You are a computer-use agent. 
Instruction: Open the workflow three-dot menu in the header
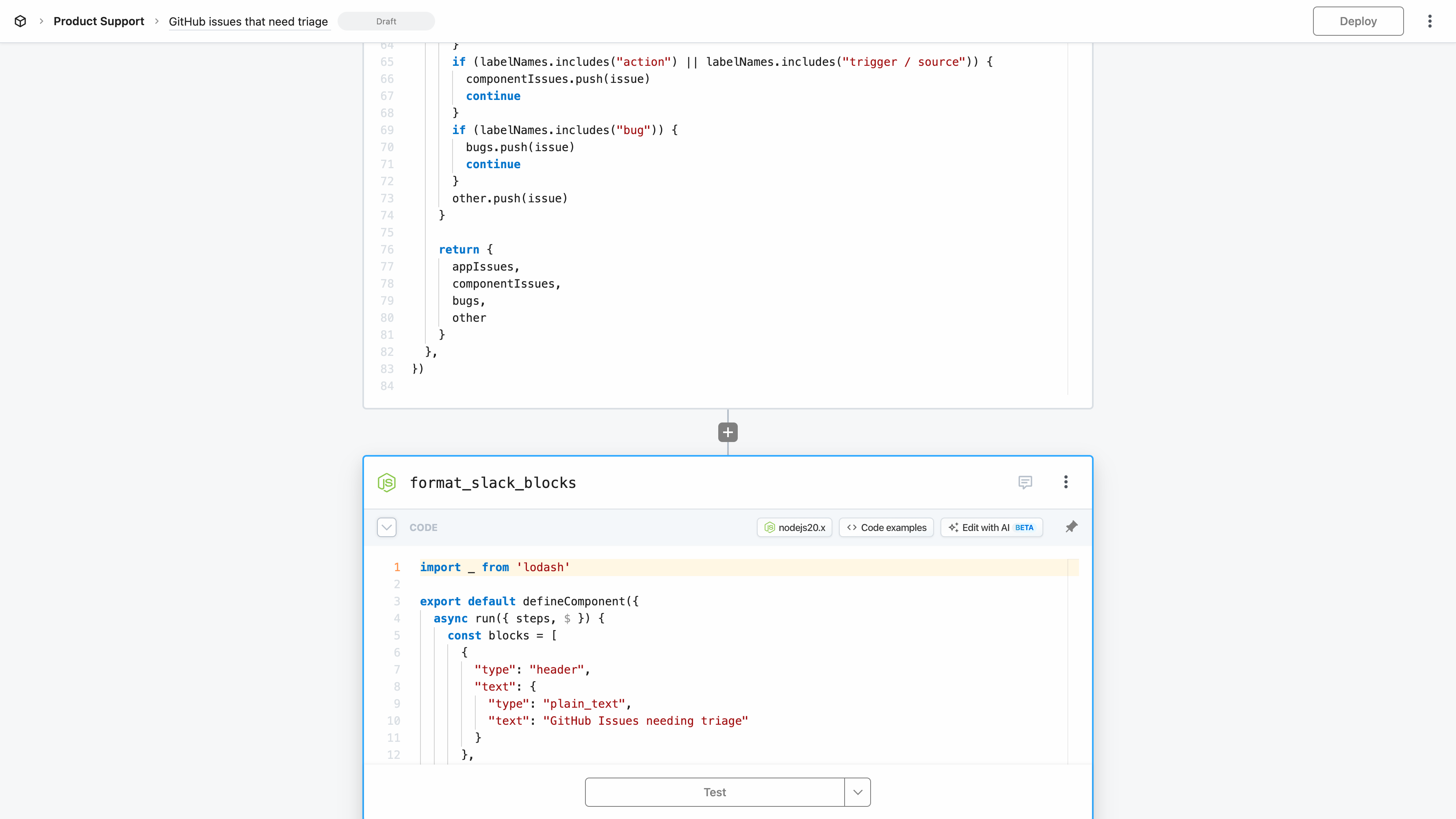(1430, 22)
